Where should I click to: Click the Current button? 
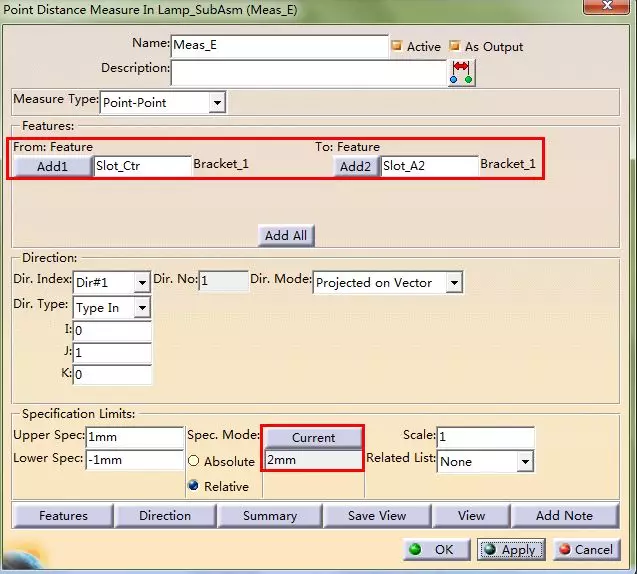[313, 438]
